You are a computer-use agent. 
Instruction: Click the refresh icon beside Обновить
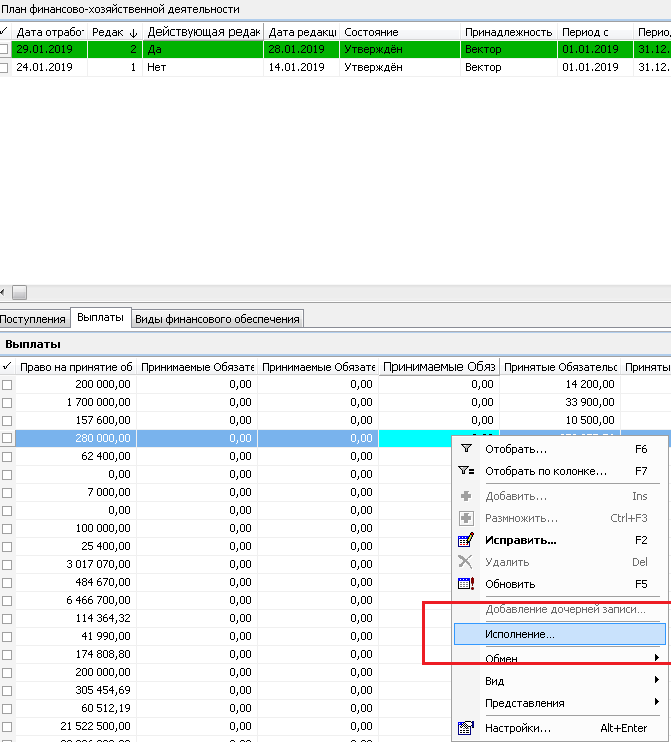tap(465, 584)
